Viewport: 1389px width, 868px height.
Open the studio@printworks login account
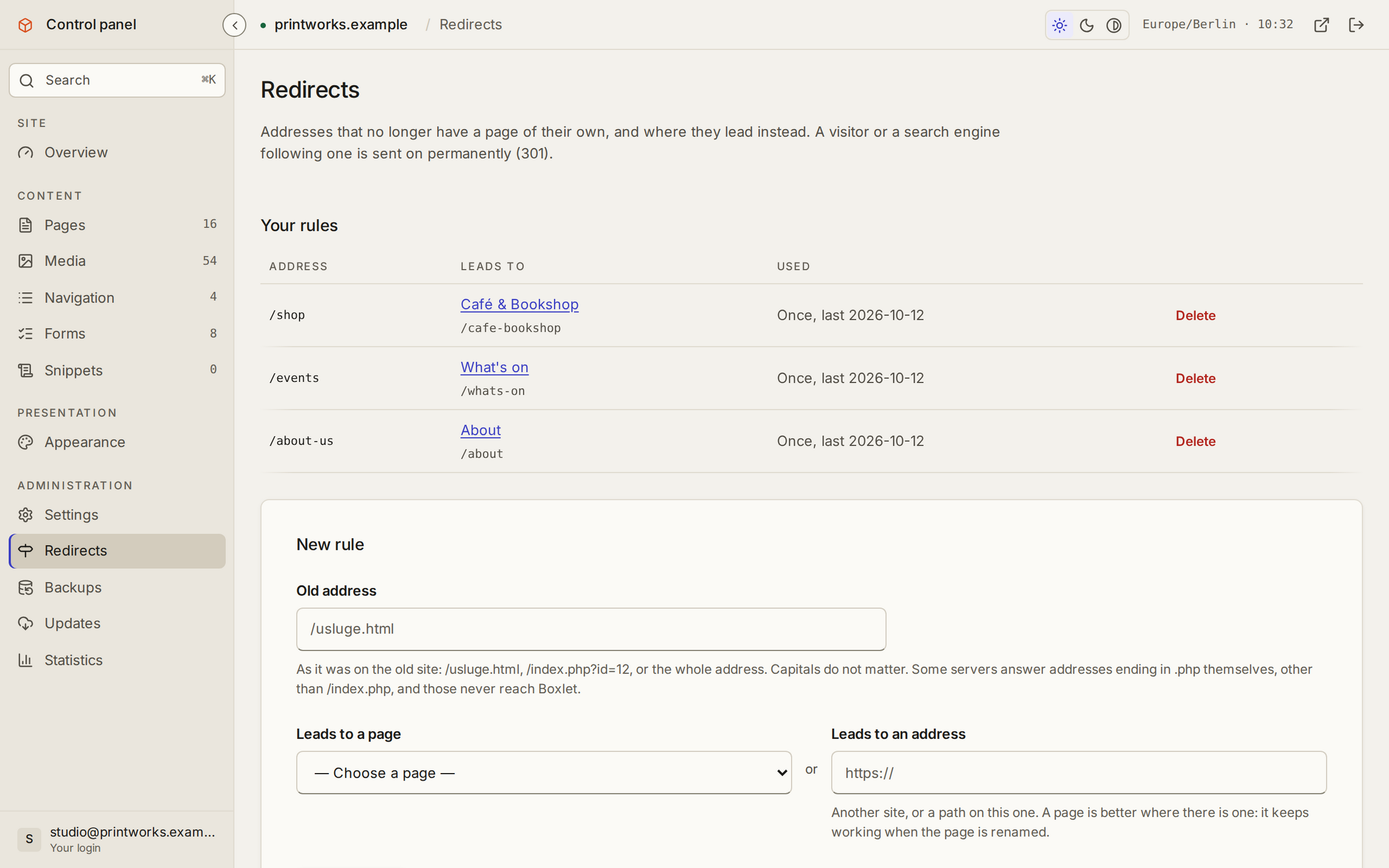coord(117,839)
